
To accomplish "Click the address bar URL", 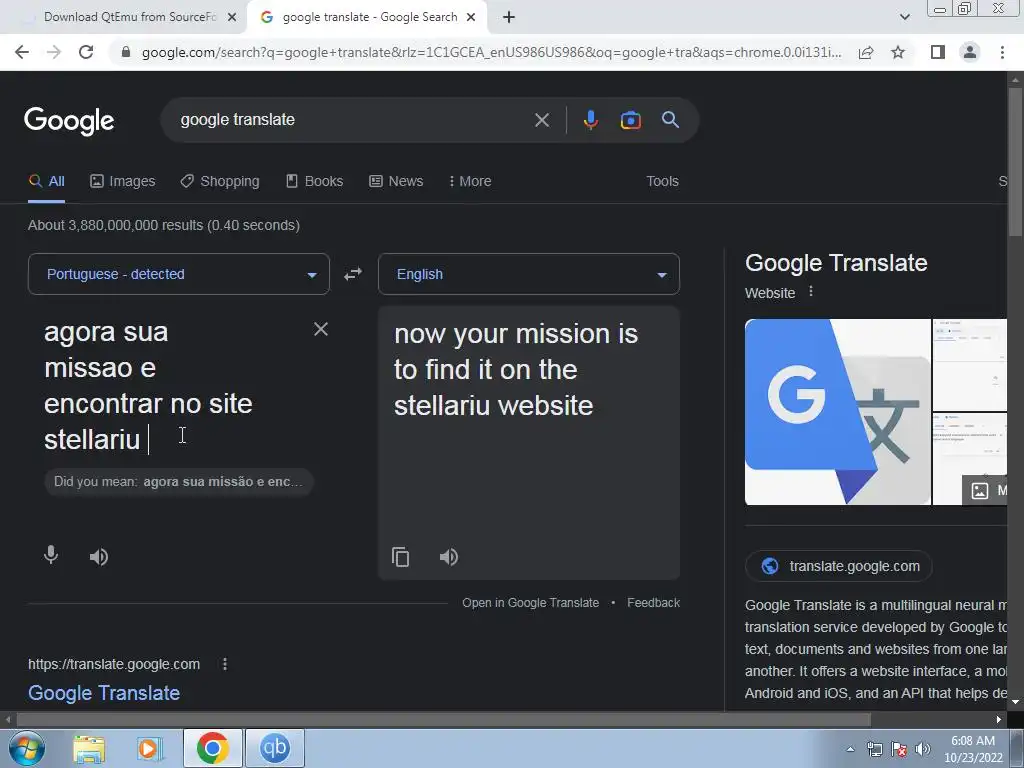I will coord(491,52).
